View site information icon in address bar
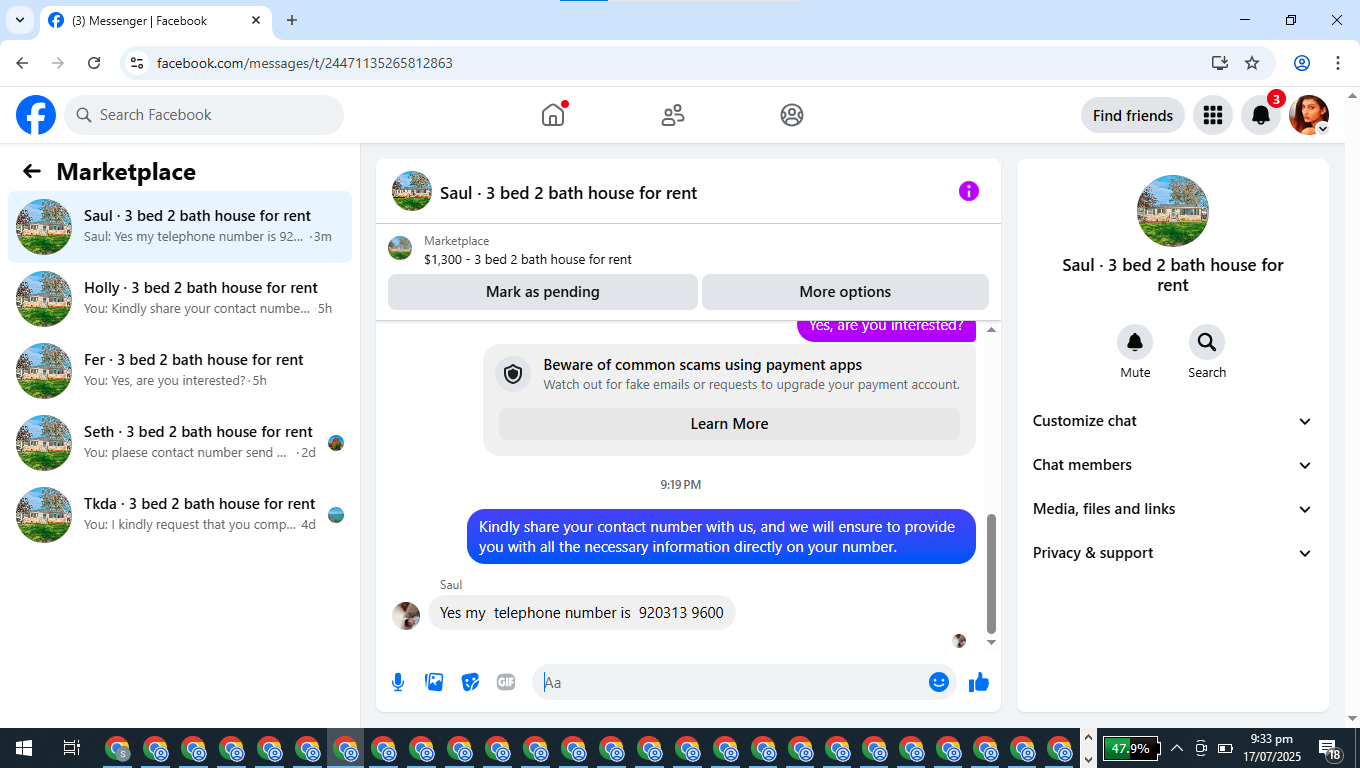Screen dimensions: 1360x768 [138, 63]
